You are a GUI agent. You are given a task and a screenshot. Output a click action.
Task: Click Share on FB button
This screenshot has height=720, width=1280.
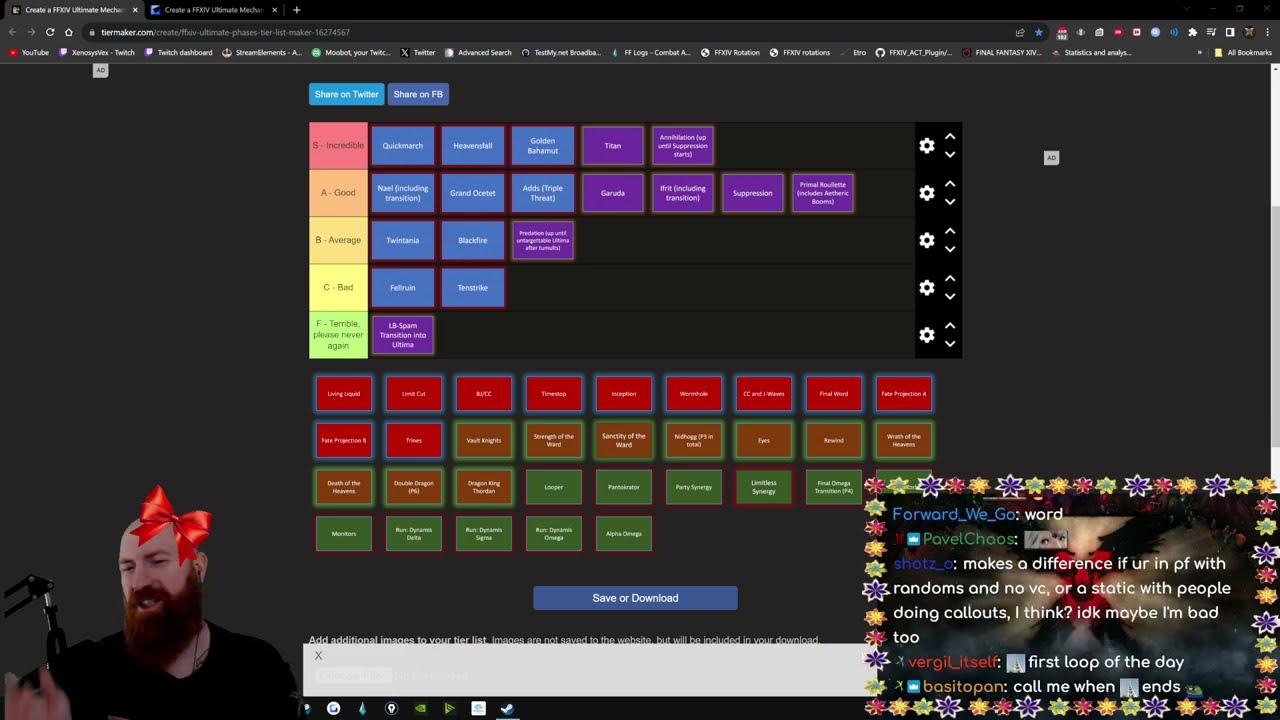point(418,94)
